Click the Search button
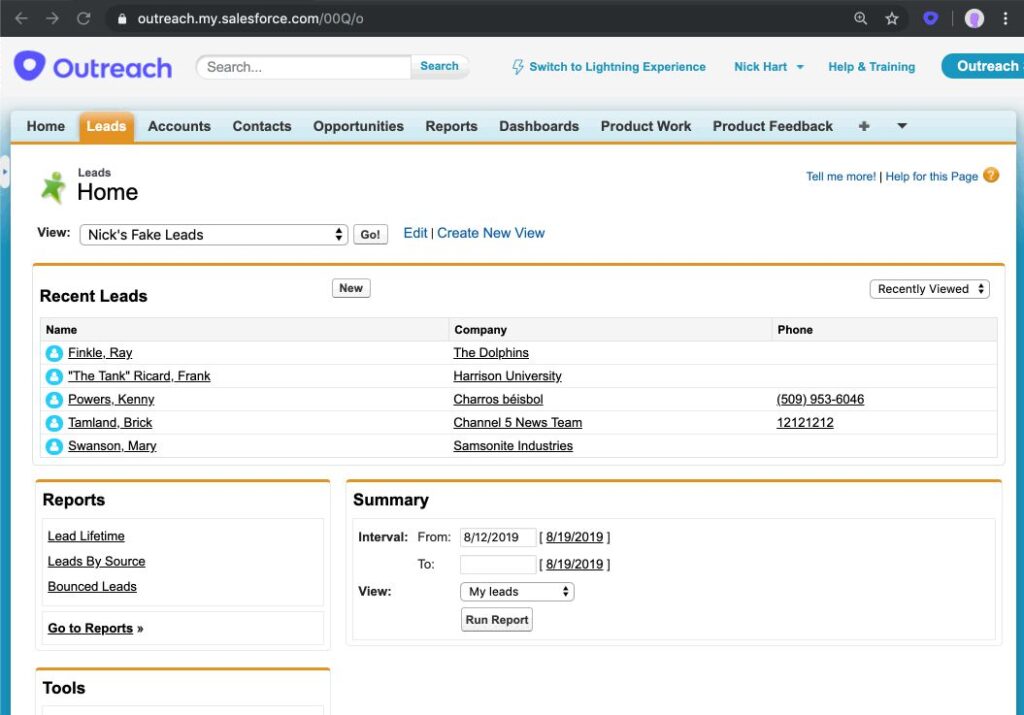Viewport: 1024px width, 715px height. click(440, 66)
